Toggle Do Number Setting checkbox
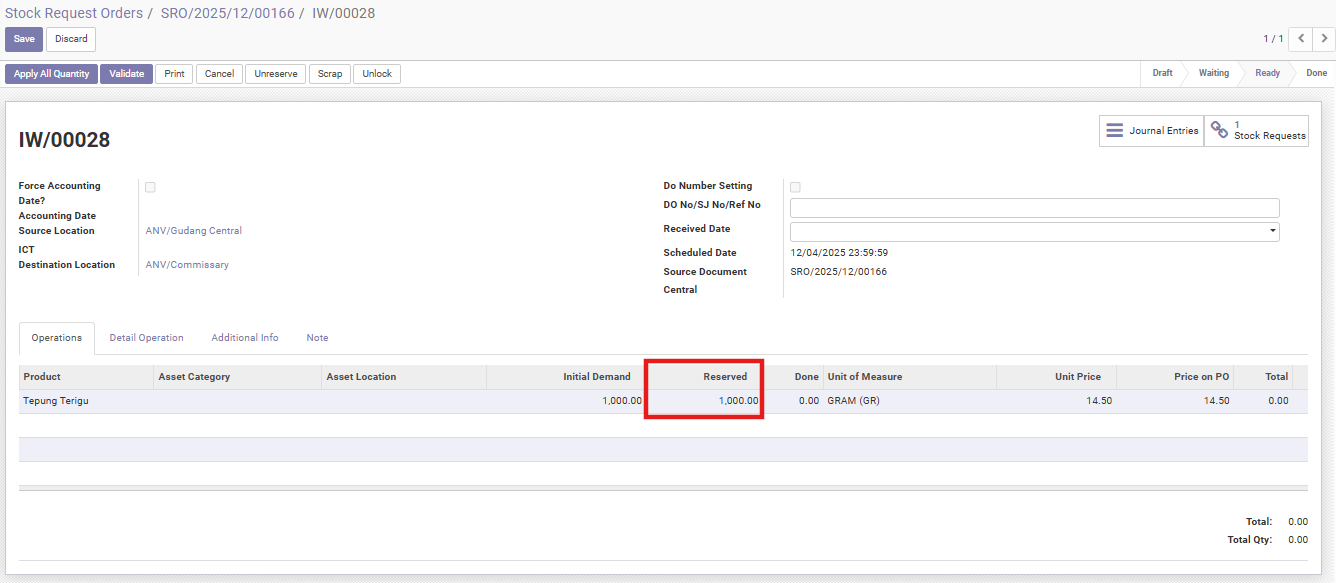Screen dimensions: 1336x583 pyautogui.click(x=795, y=187)
